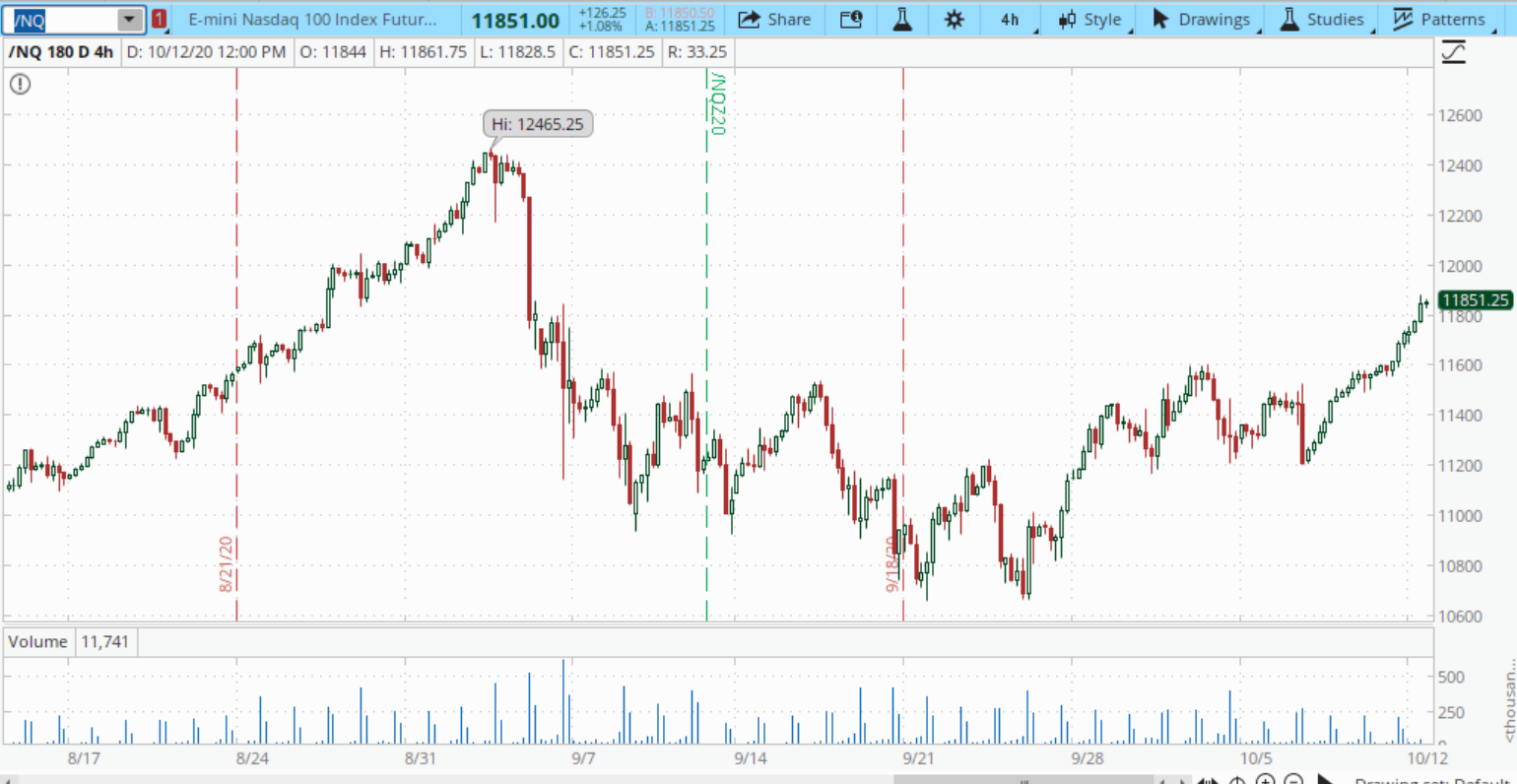This screenshot has height=784, width=1517.
Task: Click the volume value 11,741
Action: (104, 641)
